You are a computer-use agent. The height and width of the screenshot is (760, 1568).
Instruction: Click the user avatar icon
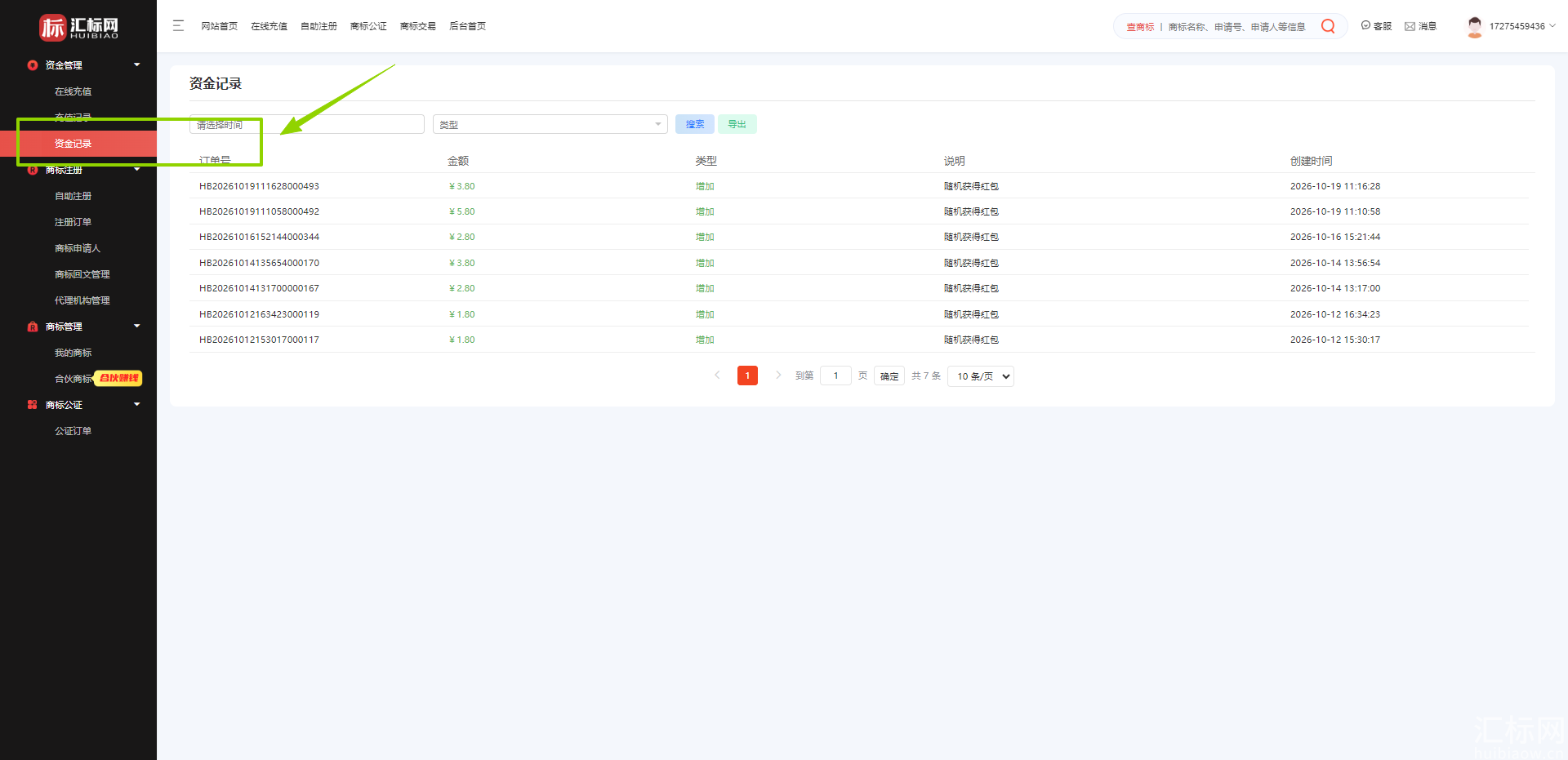coord(1475,27)
